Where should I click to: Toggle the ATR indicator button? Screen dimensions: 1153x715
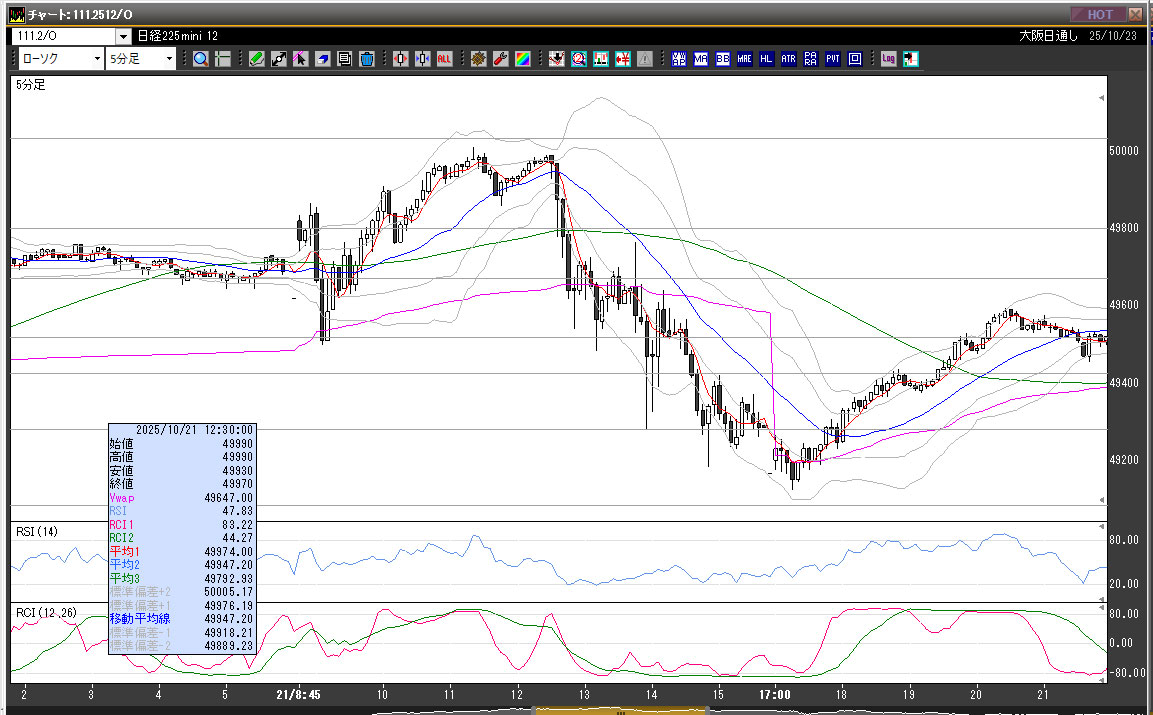click(x=788, y=59)
